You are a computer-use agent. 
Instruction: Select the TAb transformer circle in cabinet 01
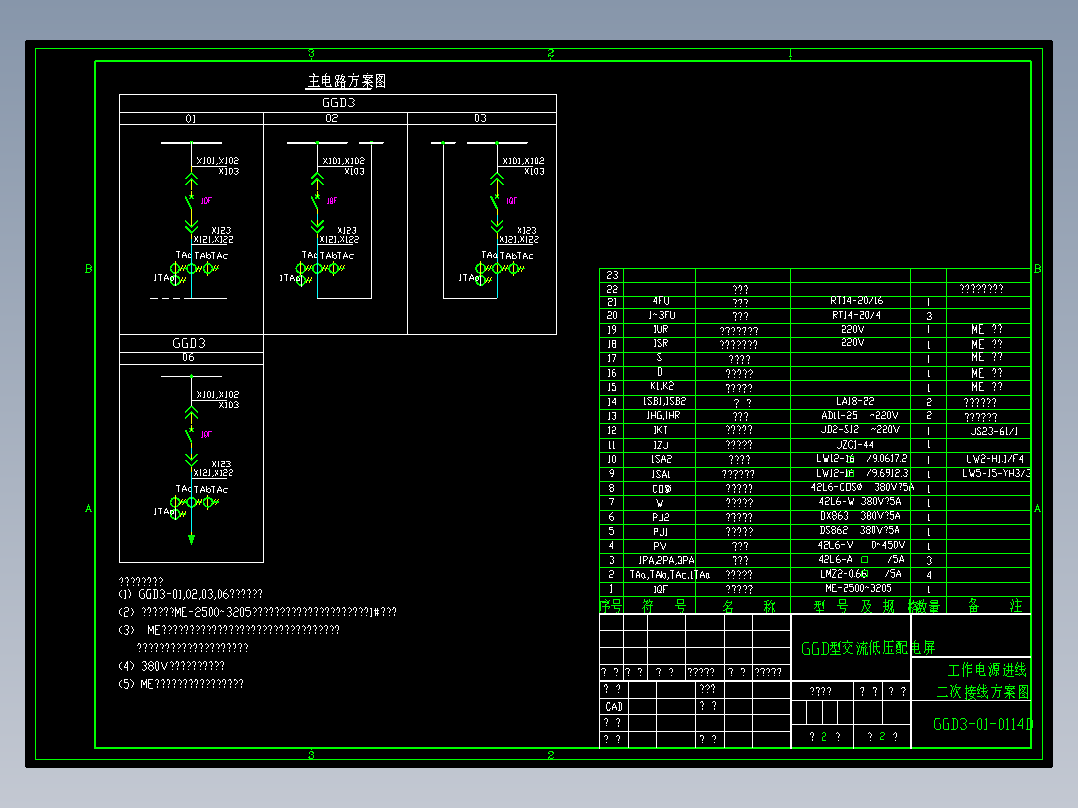[x=192, y=267]
